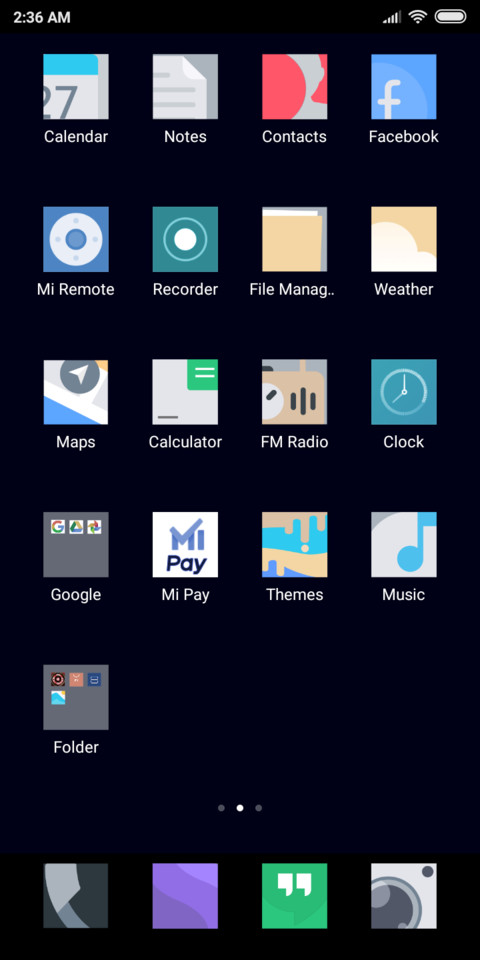Go to the first home screen page dot
Image resolution: width=480 pixels, height=960 pixels.
221,808
